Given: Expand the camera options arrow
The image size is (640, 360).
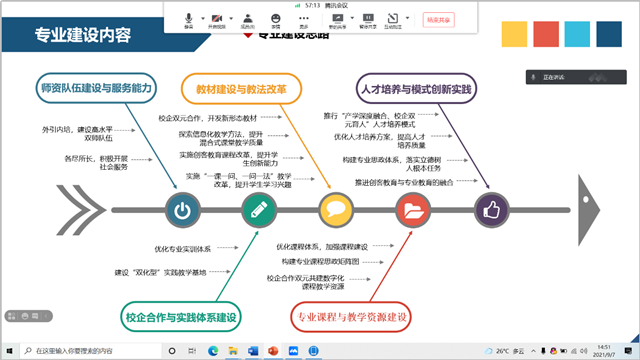Looking at the screenshot, I should coord(231,18).
